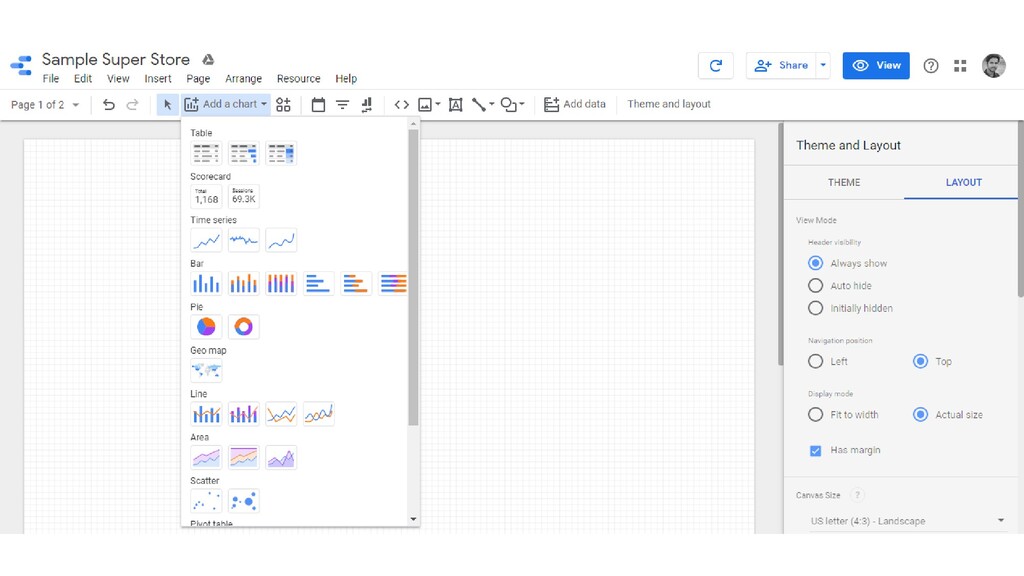Select Initially hidden header option

click(x=815, y=308)
